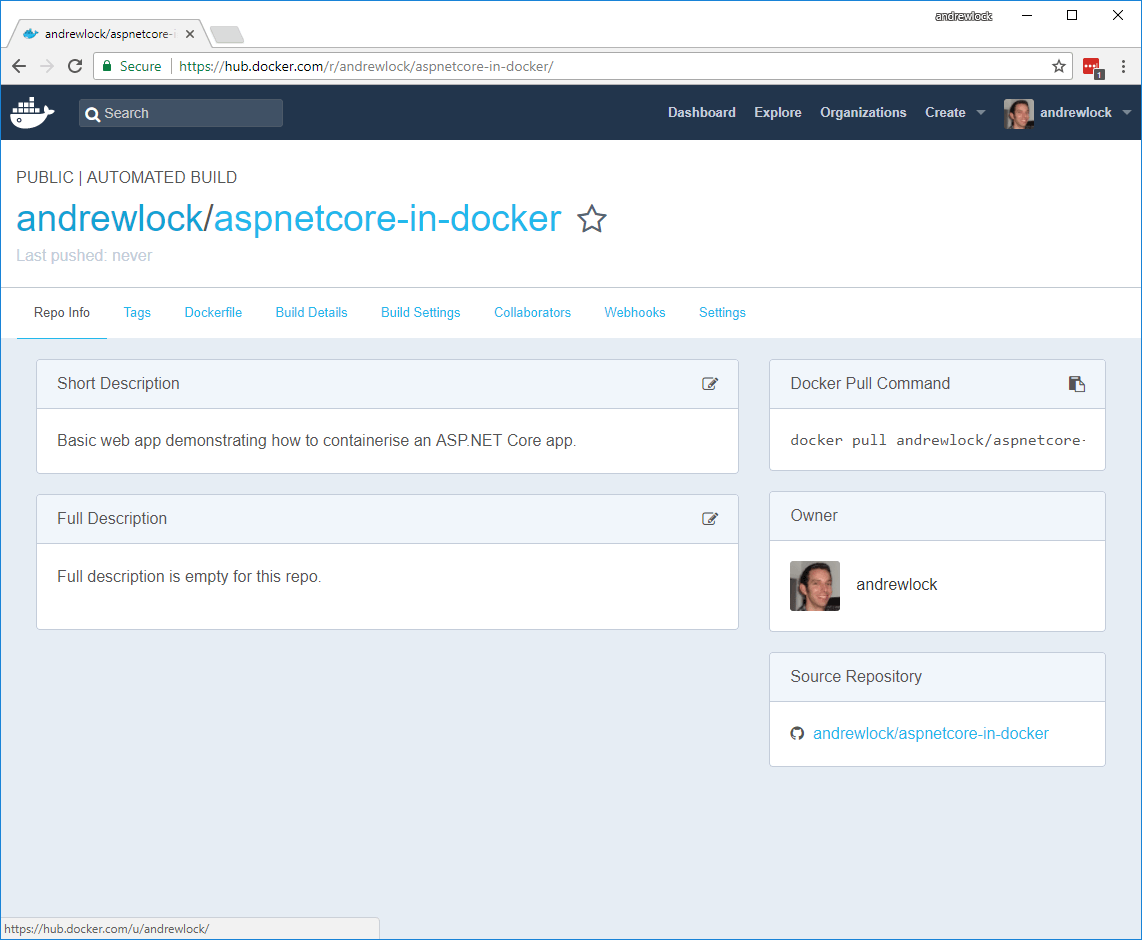Click the search magnifier icon
This screenshot has width=1142, height=940.
click(92, 114)
